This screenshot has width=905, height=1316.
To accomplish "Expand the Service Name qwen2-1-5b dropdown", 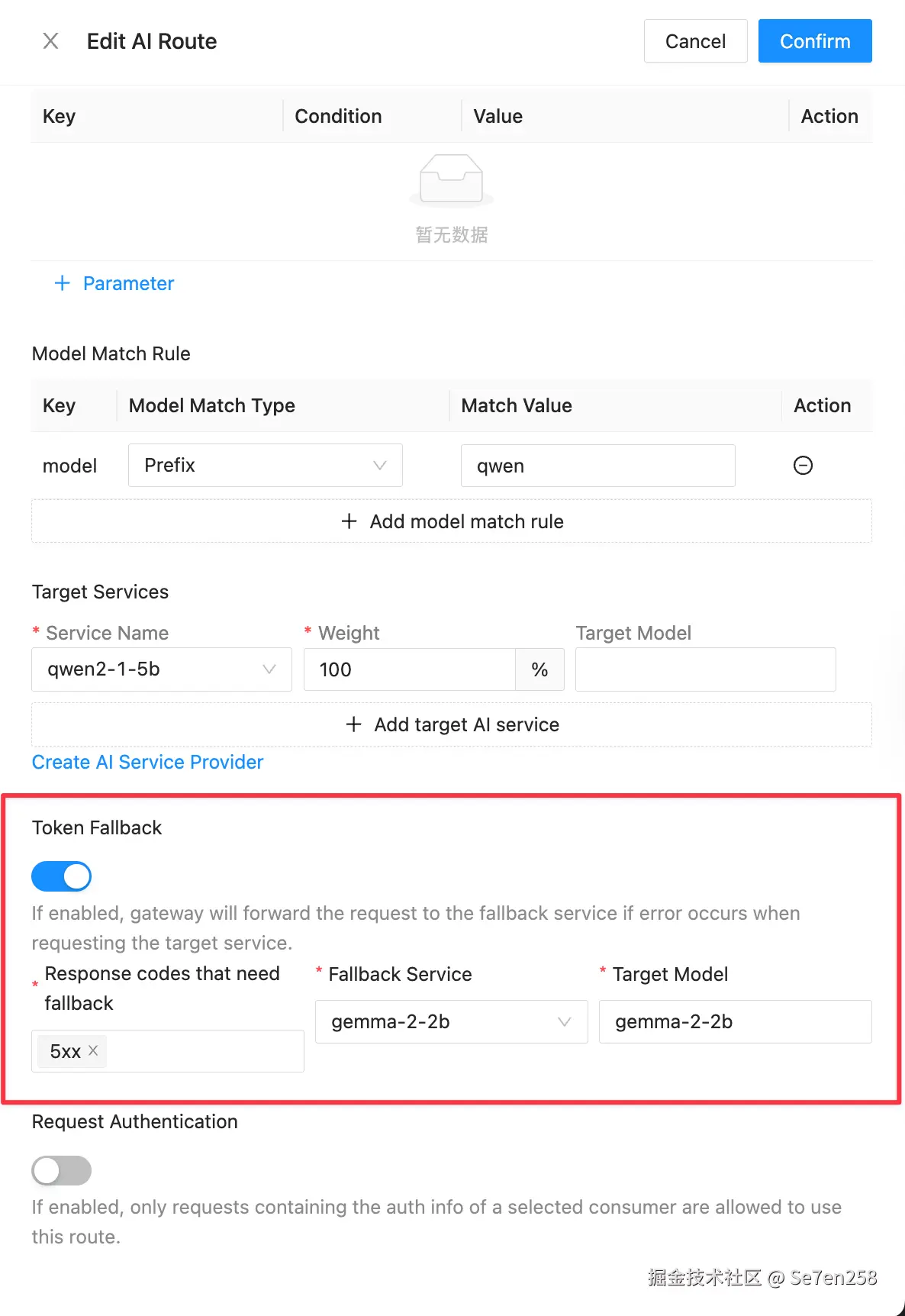I will click(161, 669).
